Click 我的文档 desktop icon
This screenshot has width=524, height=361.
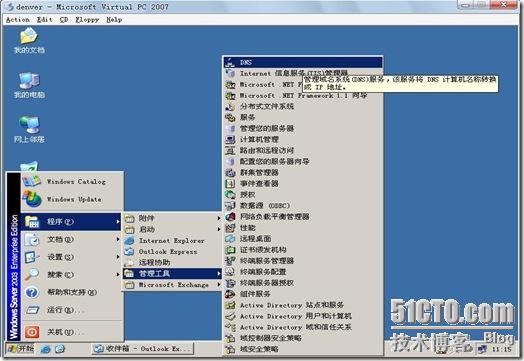(29, 40)
